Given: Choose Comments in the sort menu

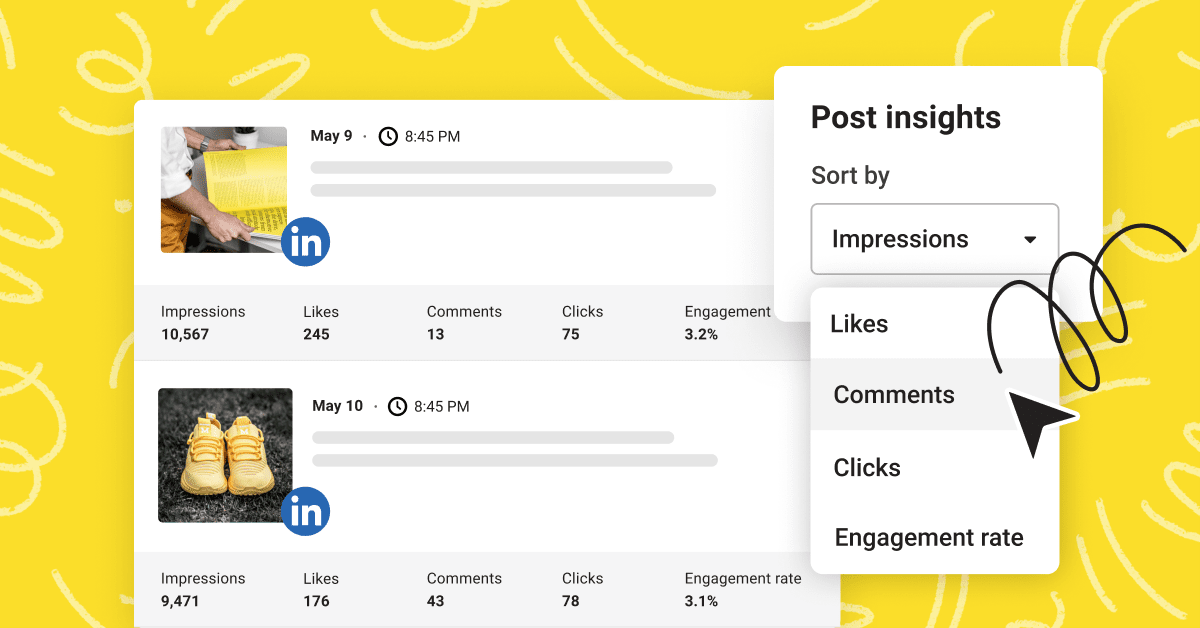Looking at the screenshot, I should 894,394.
